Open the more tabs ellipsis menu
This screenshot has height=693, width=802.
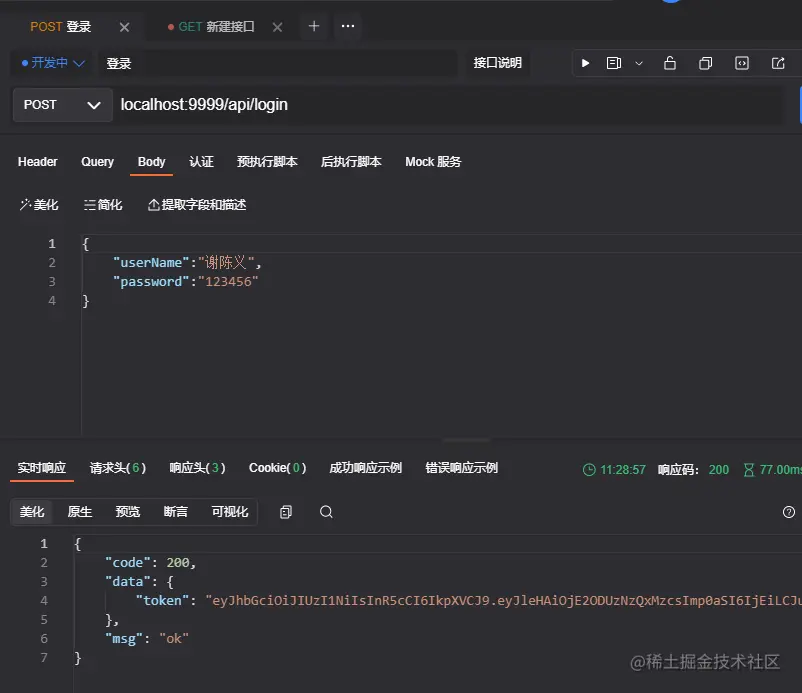(348, 26)
